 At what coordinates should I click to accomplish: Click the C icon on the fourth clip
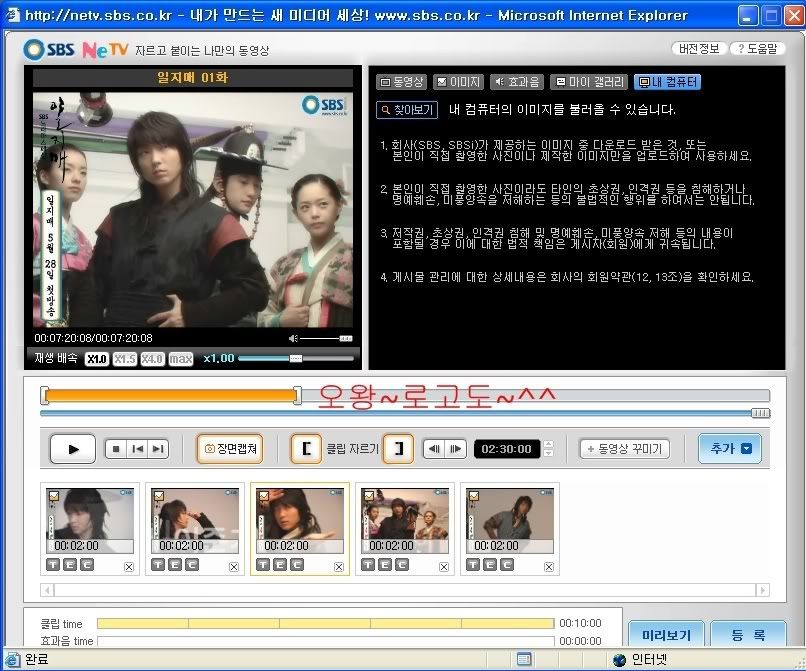tap(401, 565)
